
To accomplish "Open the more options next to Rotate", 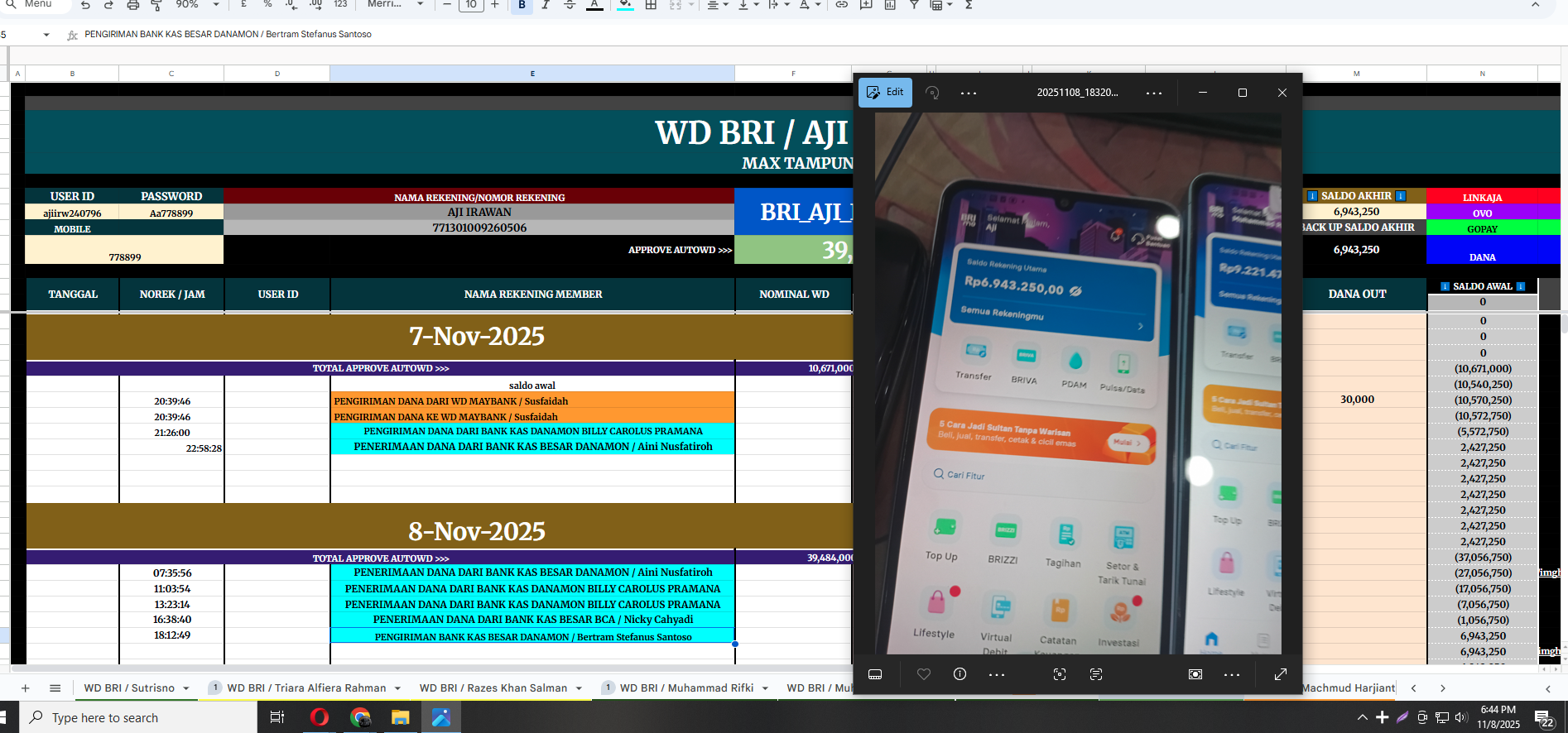I will point(969,93).
